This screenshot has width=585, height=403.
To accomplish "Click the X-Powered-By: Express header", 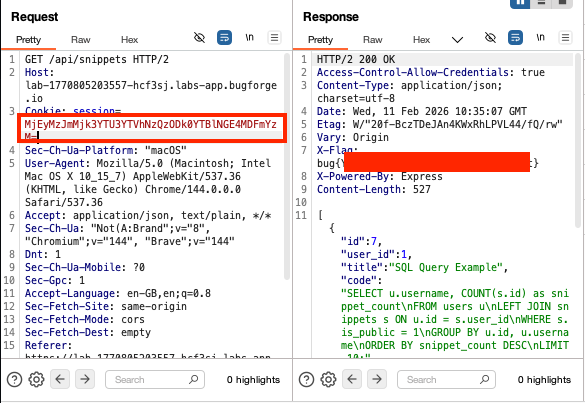I will [379, 176].
